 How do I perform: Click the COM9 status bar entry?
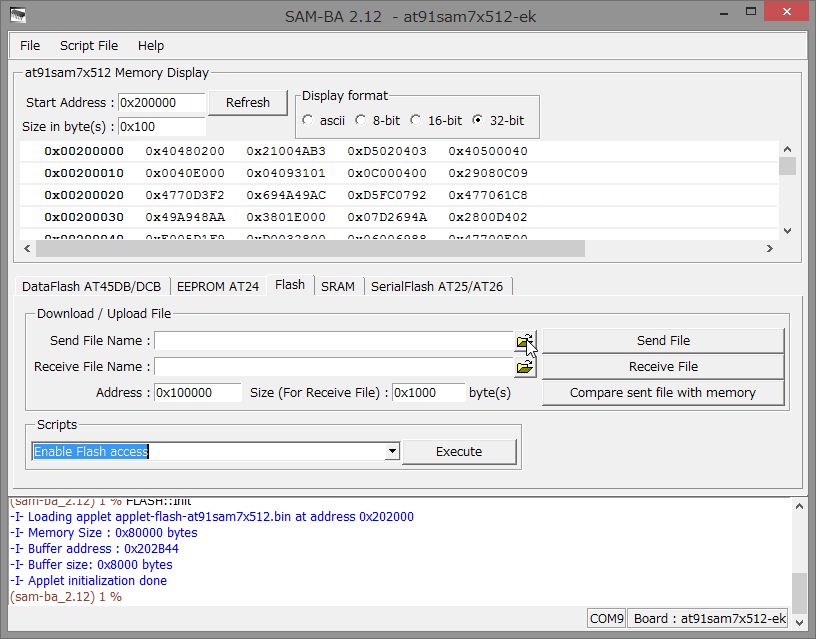(606, 619)
